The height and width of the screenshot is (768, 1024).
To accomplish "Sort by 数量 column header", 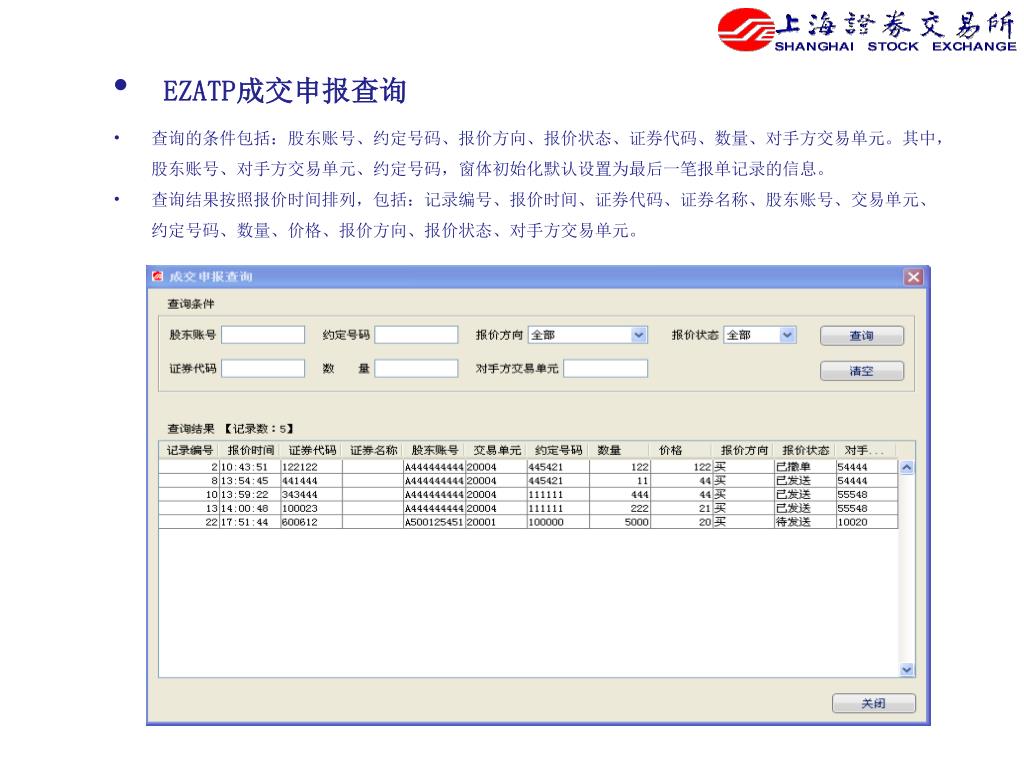I will click(620, 451).
